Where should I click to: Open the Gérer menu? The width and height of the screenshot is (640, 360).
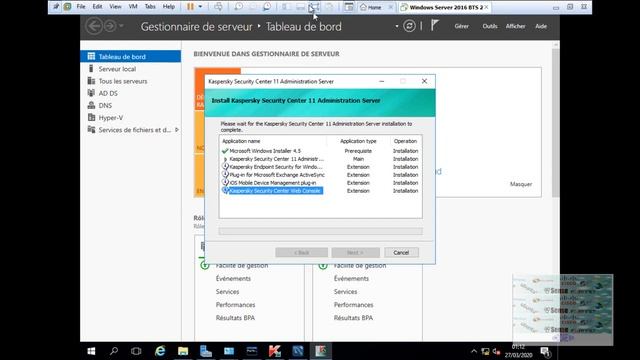[x=462, y=26]
